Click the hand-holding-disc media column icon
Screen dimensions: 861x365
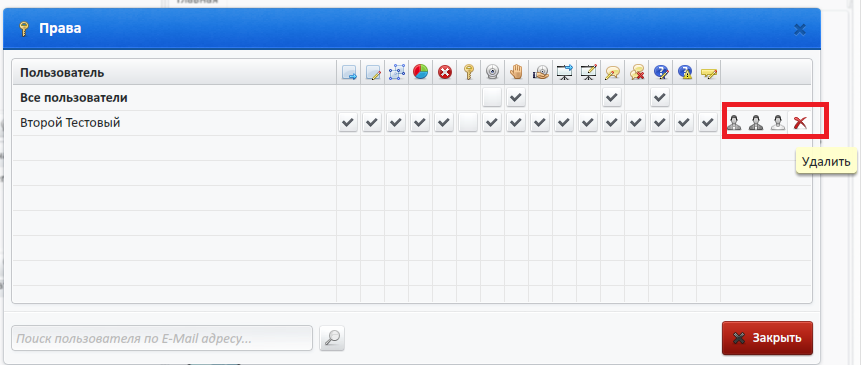tap(540, 72)
